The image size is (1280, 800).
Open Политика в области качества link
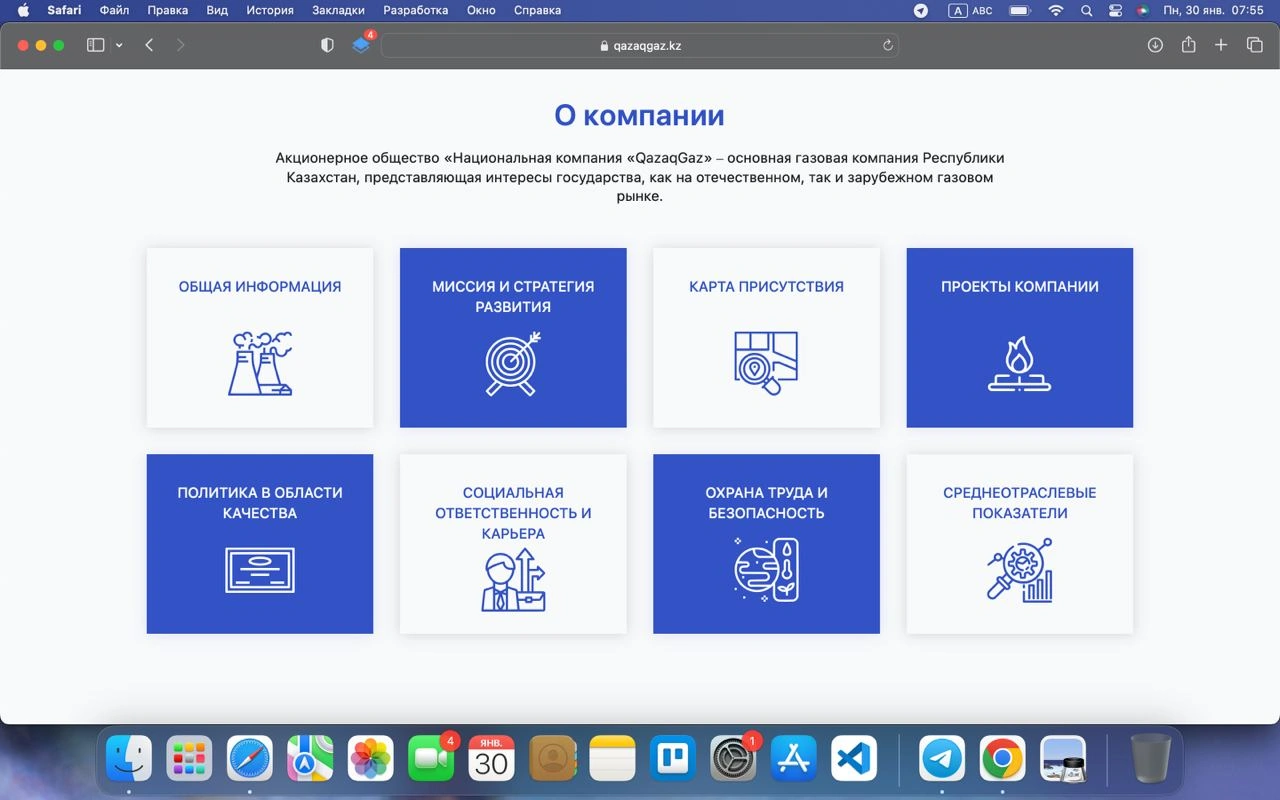point(260,502)
